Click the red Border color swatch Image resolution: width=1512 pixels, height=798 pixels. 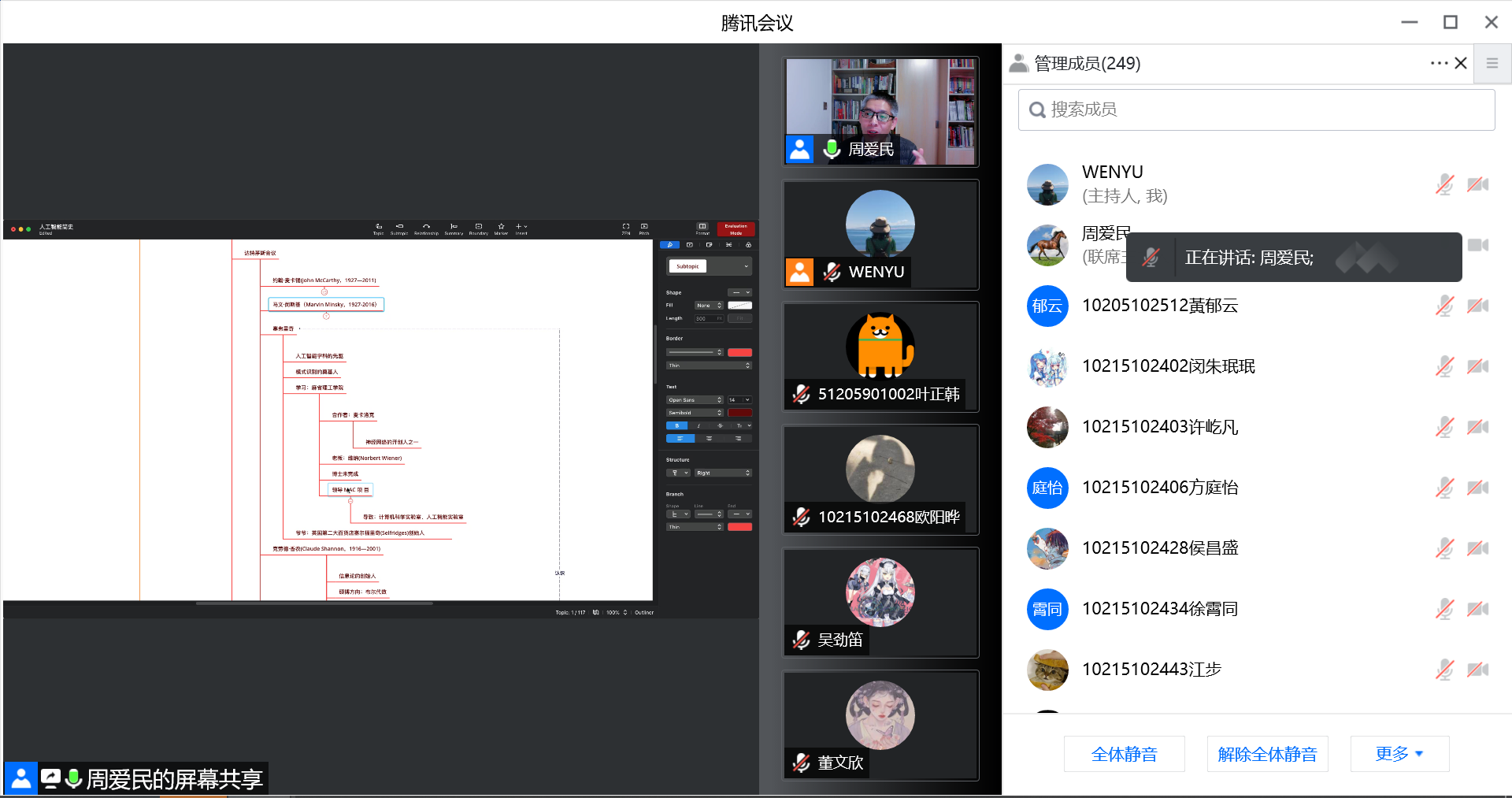click(x=739, y=352)
